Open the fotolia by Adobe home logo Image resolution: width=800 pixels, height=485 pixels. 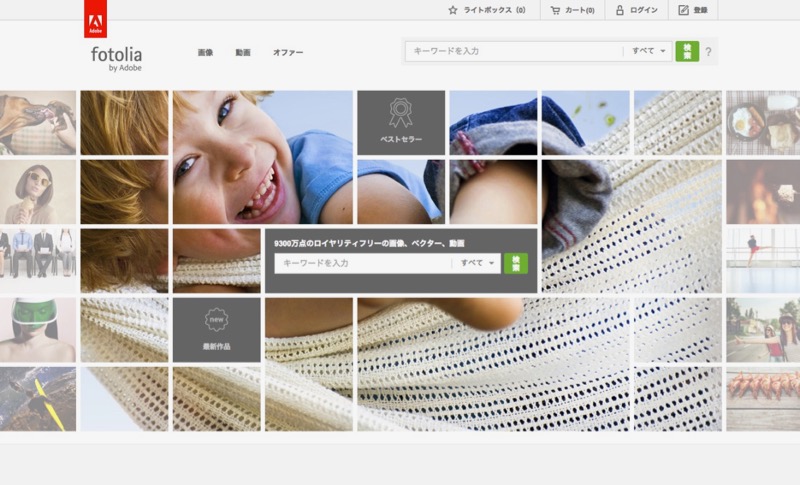point(116,59)
